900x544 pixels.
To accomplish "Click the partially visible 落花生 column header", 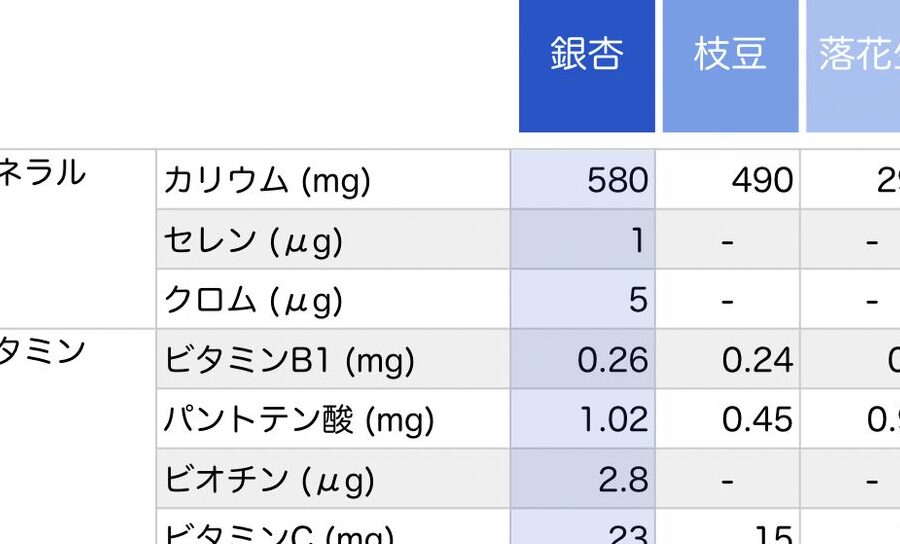I will [856, 55].
